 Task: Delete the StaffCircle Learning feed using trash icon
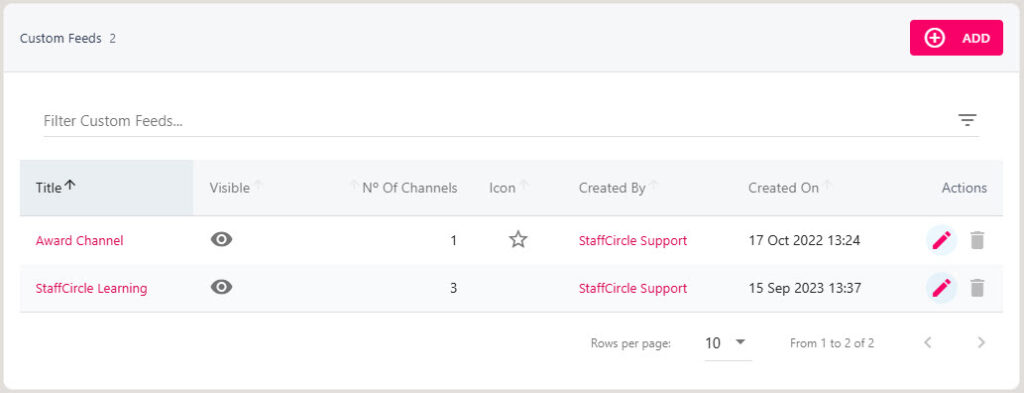pyautogui.click(x=977, y=288)
